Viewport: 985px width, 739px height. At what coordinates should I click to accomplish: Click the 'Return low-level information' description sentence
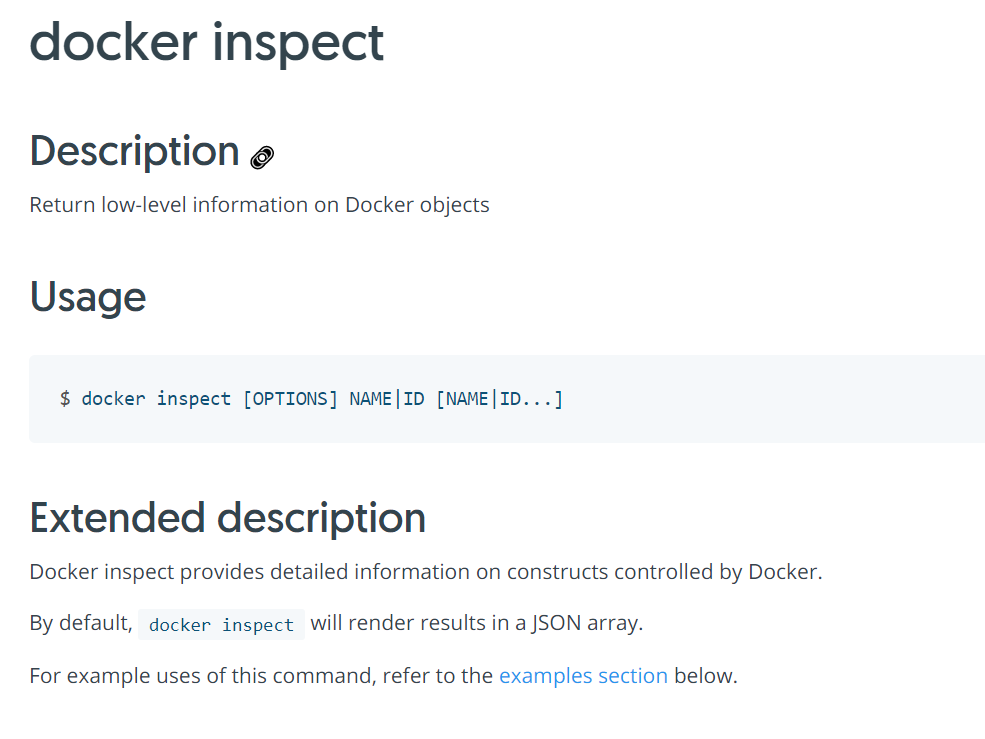(259, 205)
